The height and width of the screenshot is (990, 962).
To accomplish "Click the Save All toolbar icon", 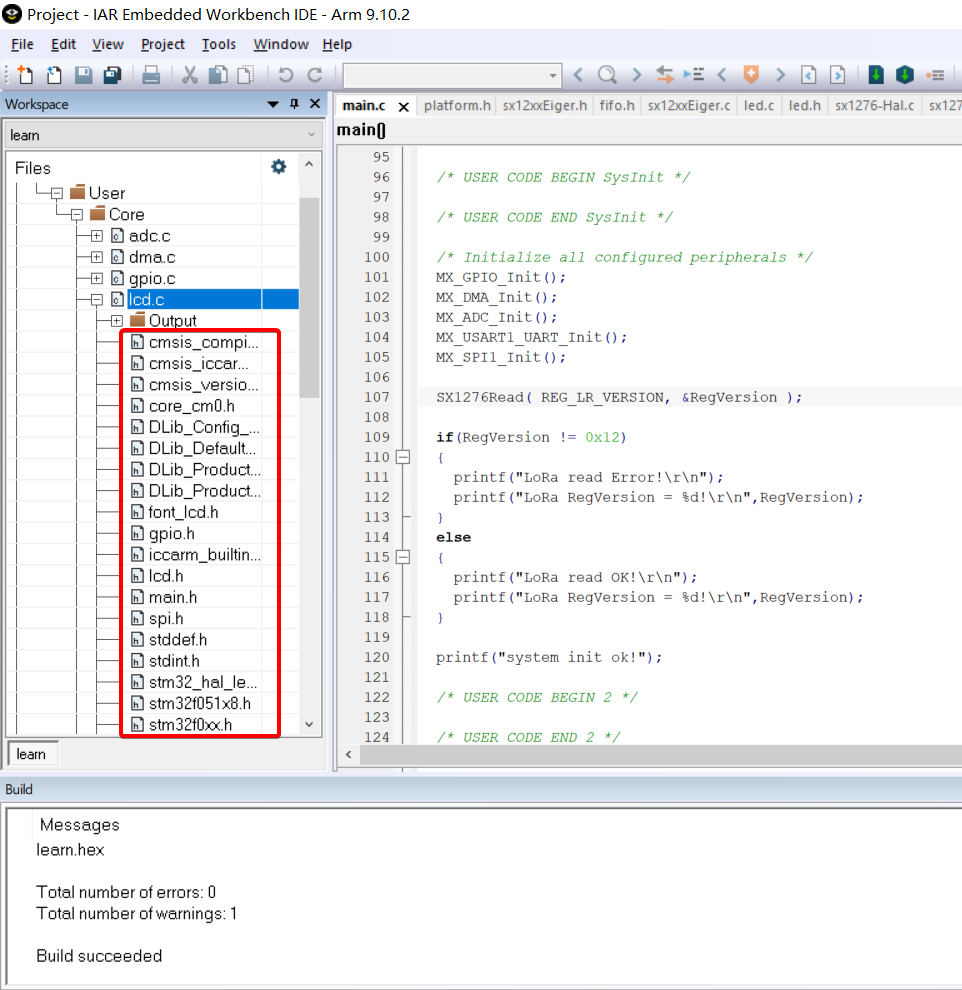I will (x=112, y=75).
